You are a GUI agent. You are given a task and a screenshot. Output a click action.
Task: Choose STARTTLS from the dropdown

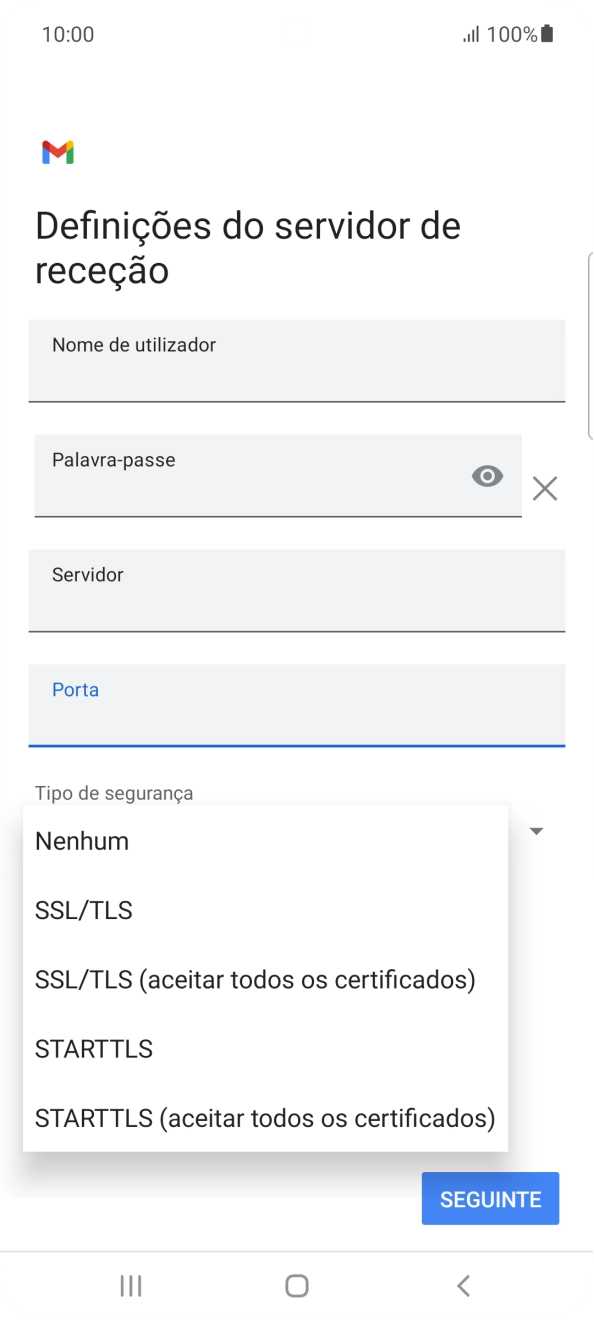(94, 1049)
